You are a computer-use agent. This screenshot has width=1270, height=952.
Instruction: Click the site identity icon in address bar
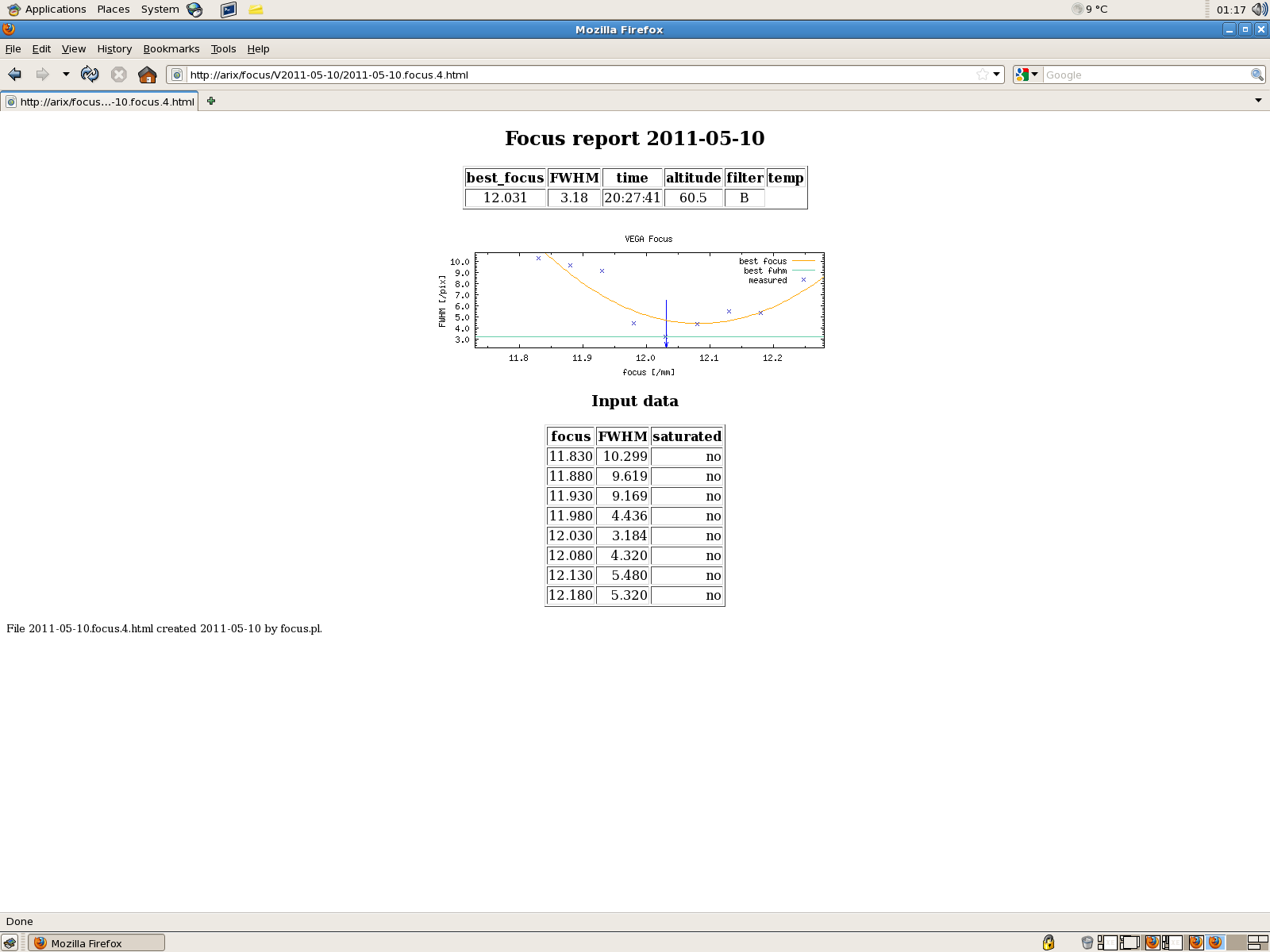177,75
